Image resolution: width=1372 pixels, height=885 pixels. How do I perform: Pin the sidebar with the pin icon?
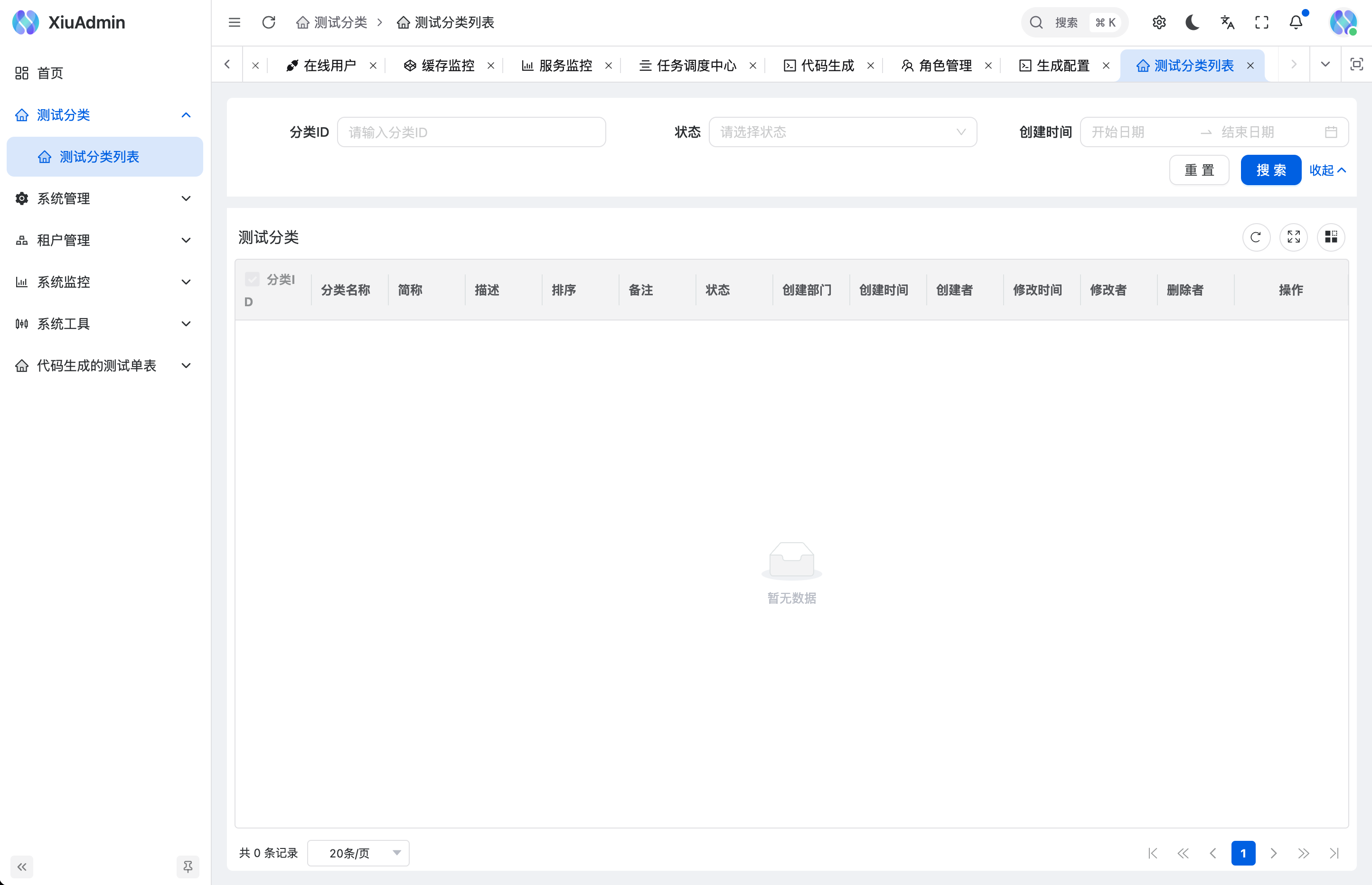tap(188, 866)
